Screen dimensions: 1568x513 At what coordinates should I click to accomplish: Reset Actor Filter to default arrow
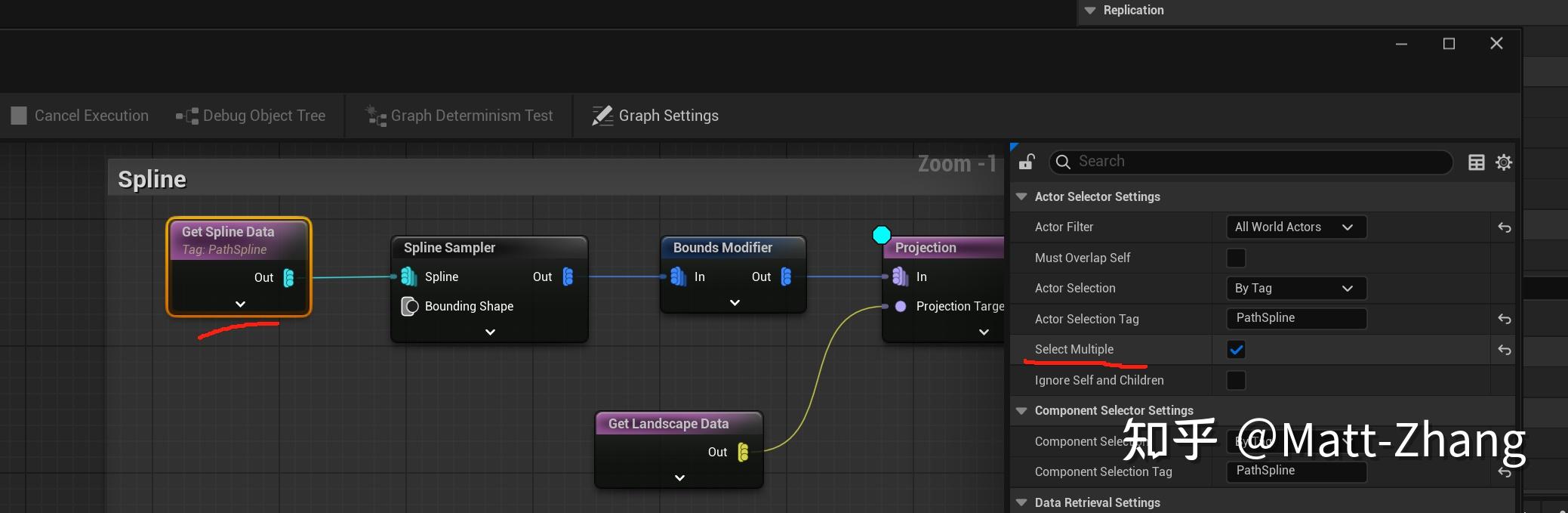[x=1504, y=227]
